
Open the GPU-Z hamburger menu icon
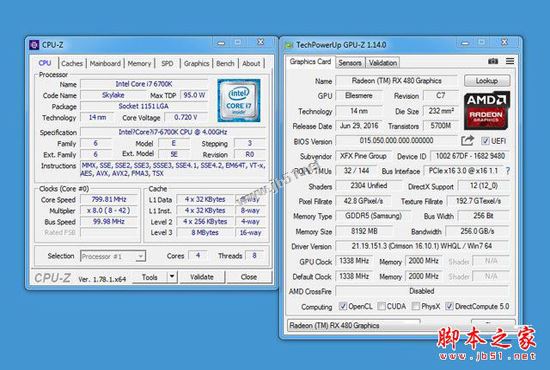[510, 61]
